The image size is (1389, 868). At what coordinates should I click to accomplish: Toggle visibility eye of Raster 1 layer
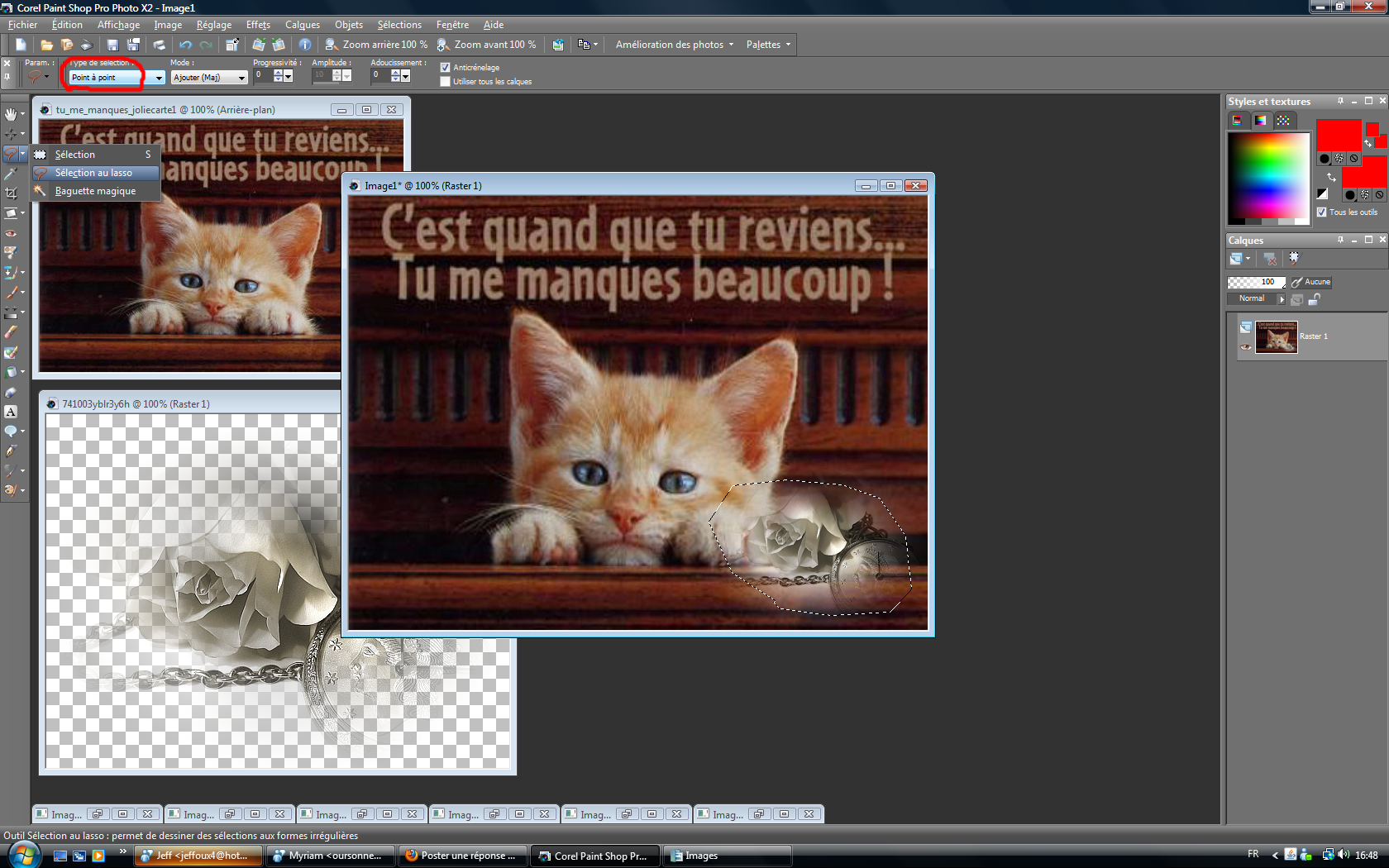tap(1246, 347)
